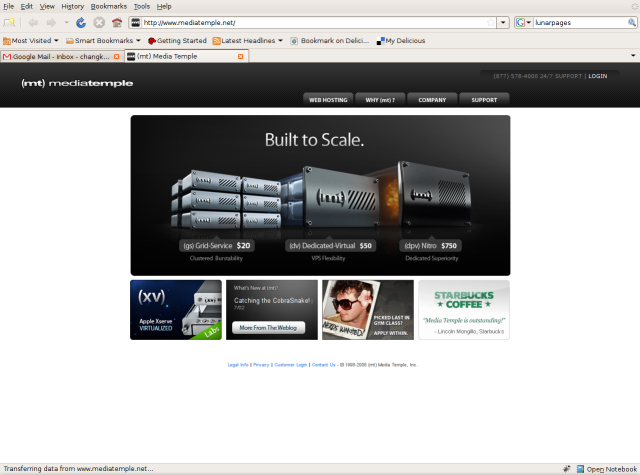This screenshot has height=475, width=640.
Task: Click More From The Weblog button
Action: 268,328
